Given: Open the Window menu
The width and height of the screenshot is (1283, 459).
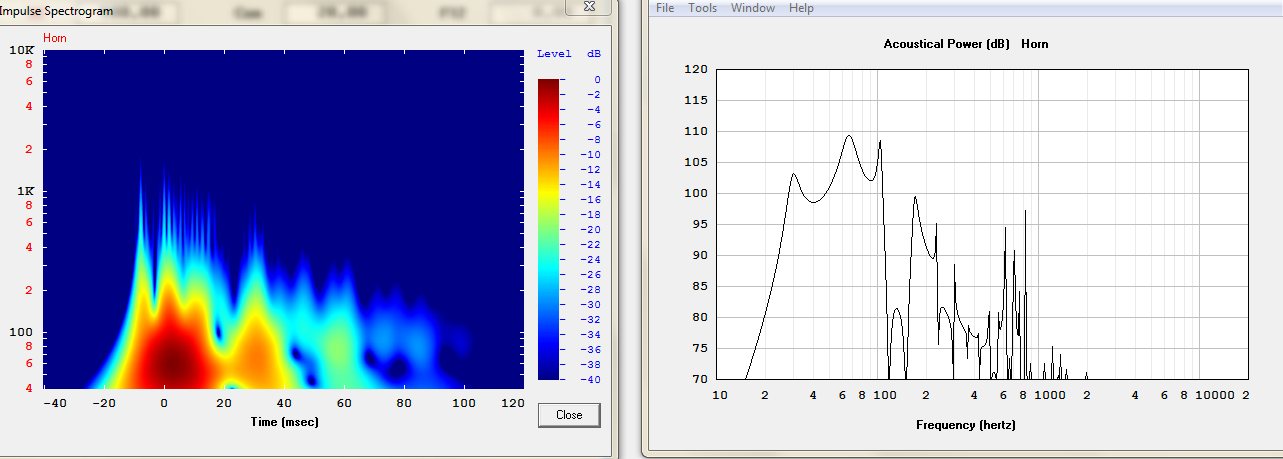Looking at the screenshot, I should pos(752,8).
